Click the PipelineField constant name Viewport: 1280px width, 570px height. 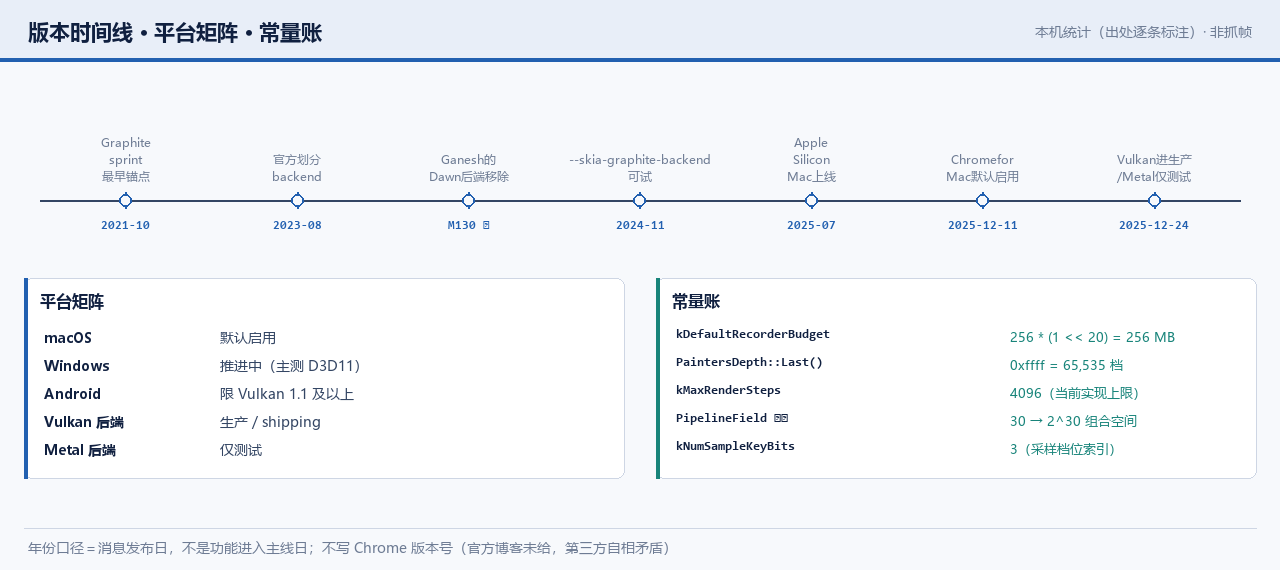coord(732,418)
